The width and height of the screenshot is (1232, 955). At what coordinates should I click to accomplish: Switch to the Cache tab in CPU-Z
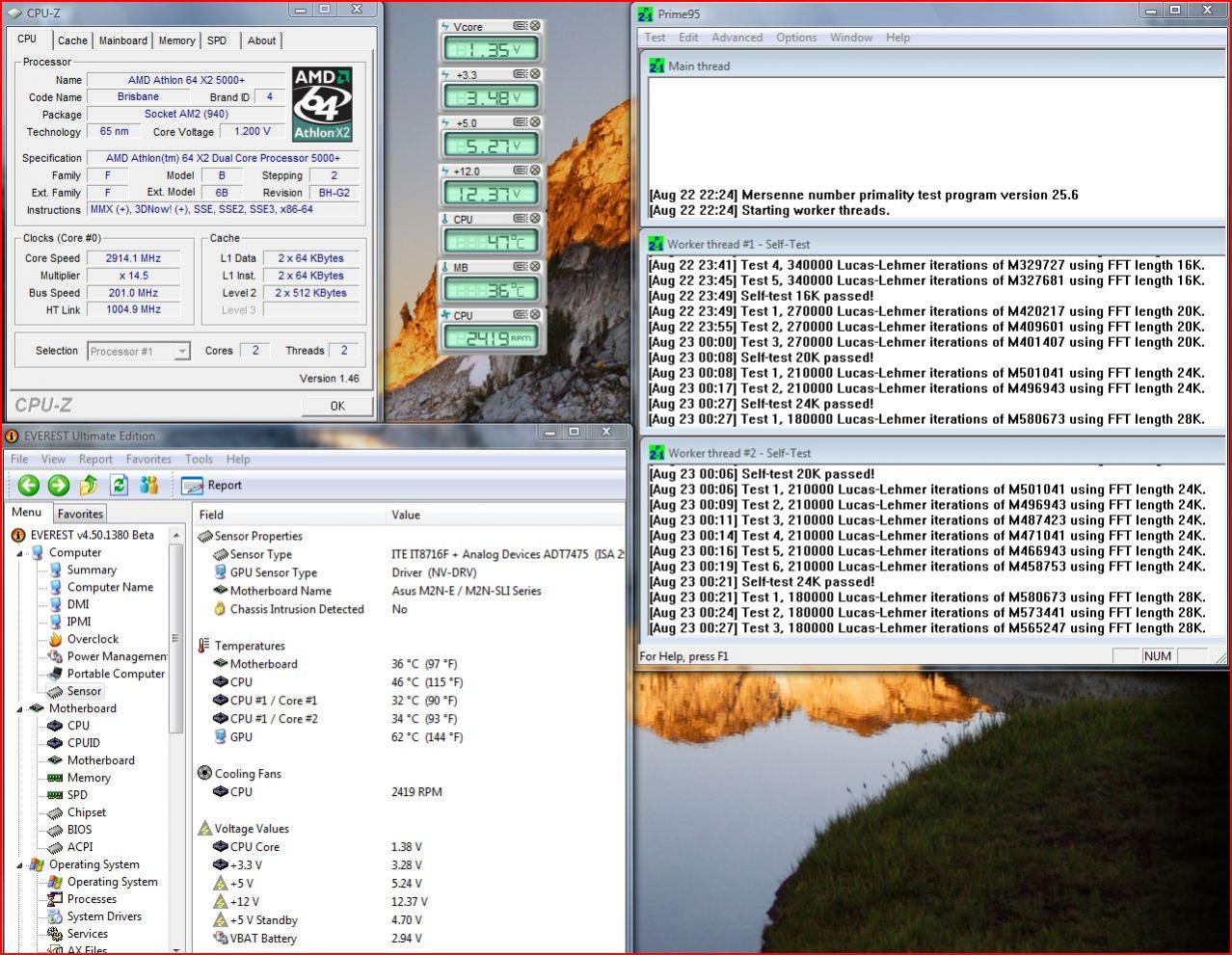(x=72, y=40)
